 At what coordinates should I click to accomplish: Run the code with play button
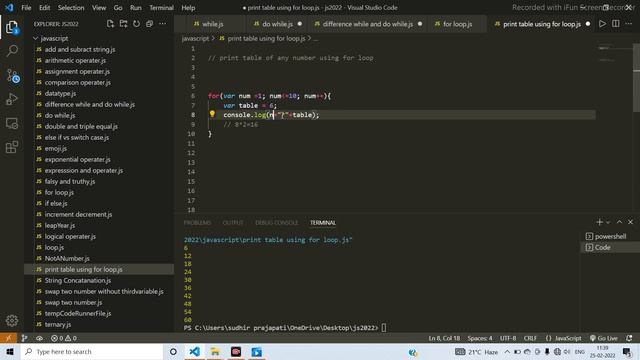click(602, 24)
